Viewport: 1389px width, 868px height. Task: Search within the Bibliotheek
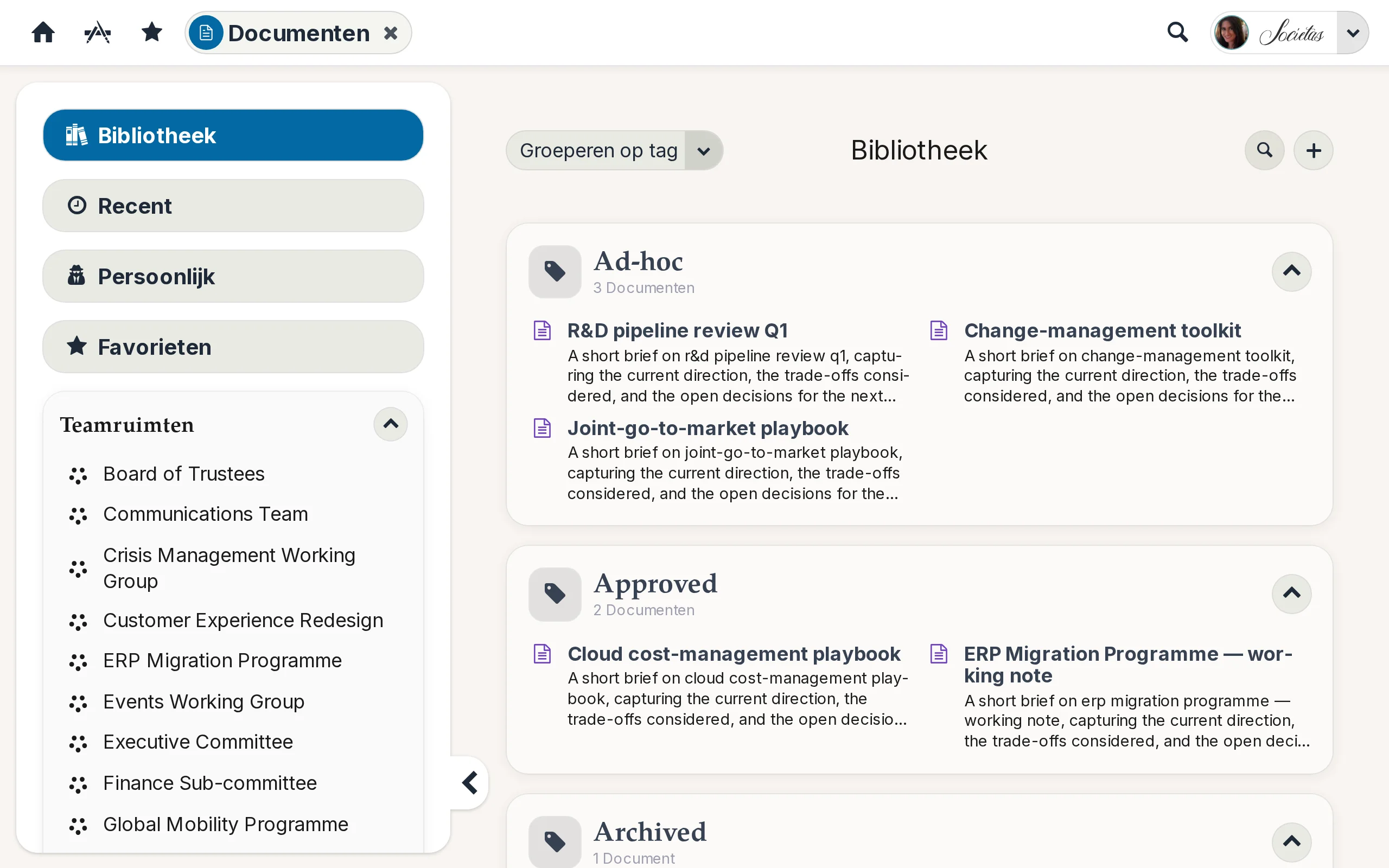click(x=1264, y=150)
